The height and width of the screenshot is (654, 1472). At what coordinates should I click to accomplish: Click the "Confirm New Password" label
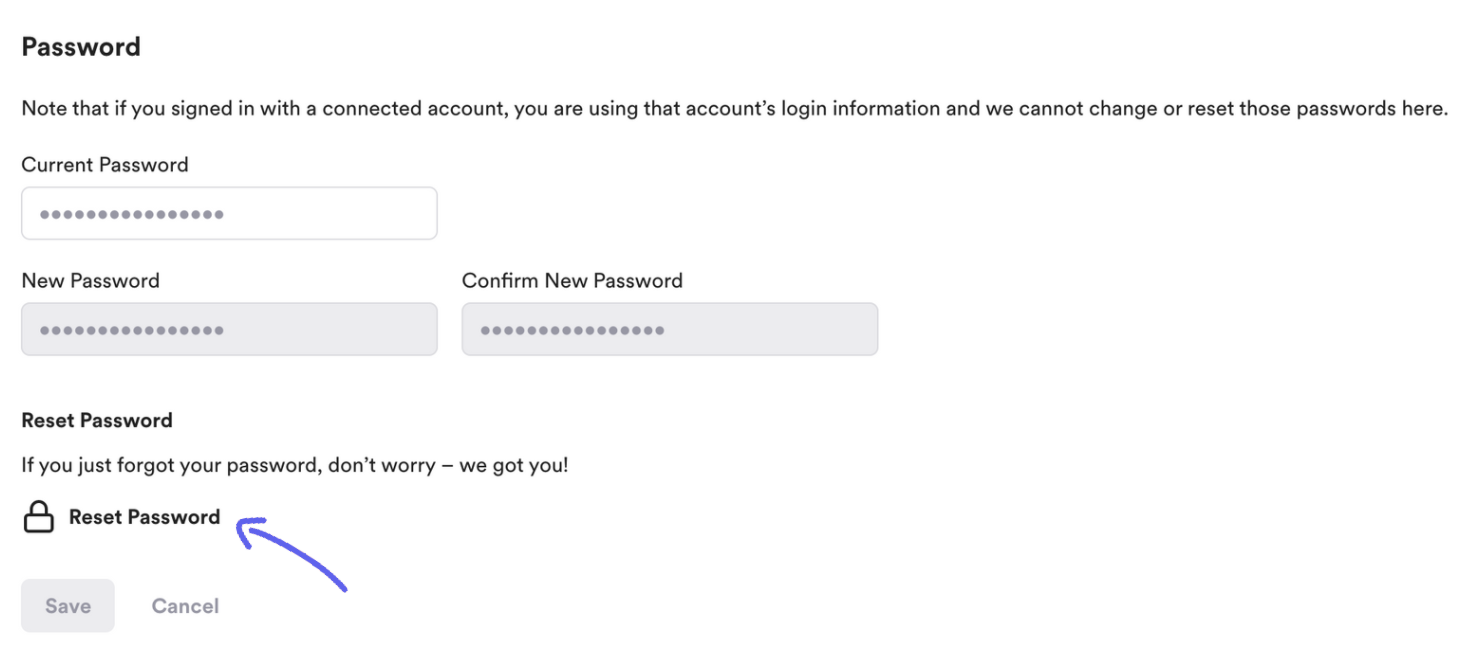tap(572, 281)
